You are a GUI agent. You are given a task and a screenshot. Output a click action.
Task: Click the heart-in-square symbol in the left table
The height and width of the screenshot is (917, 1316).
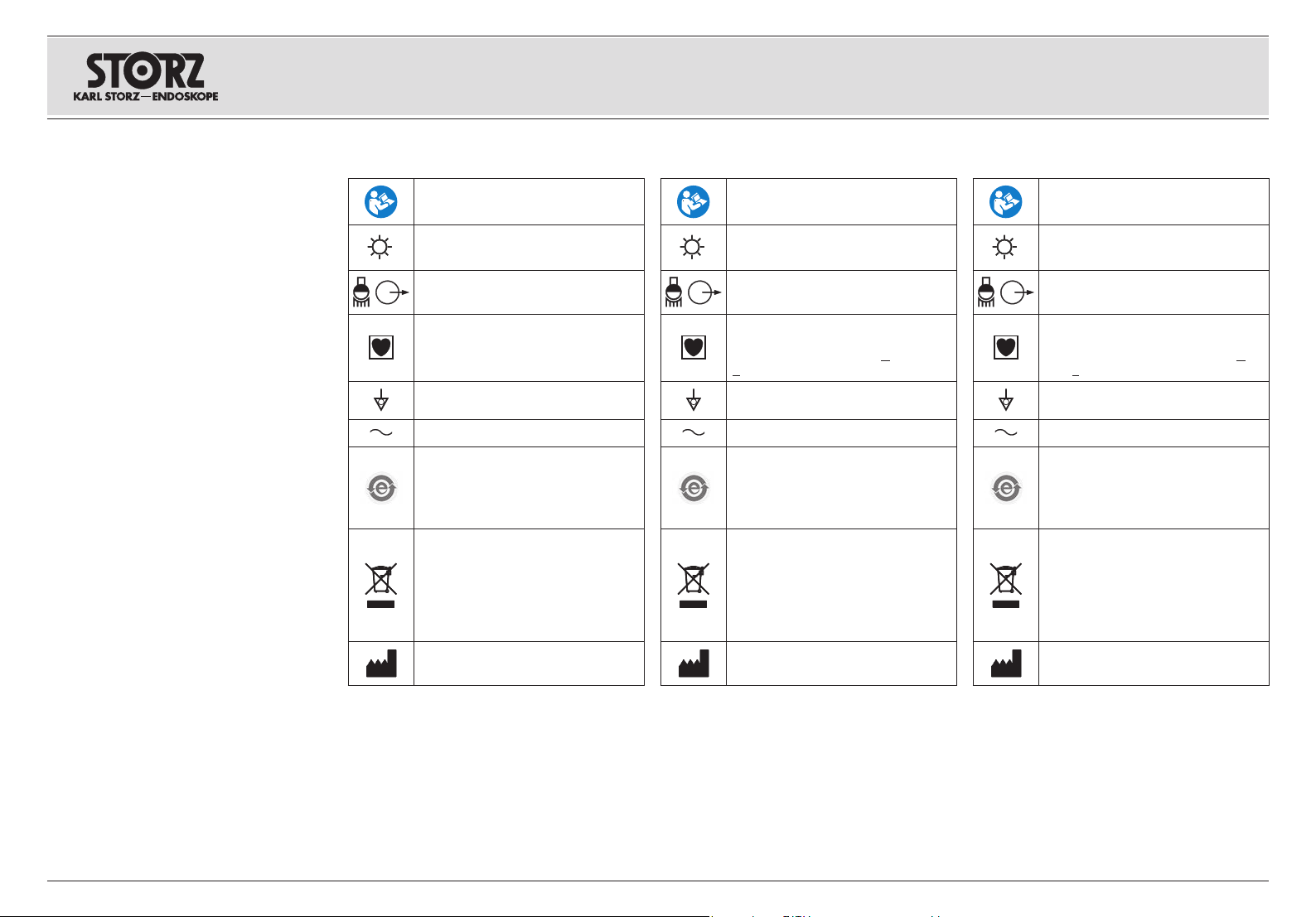(381, 348)
